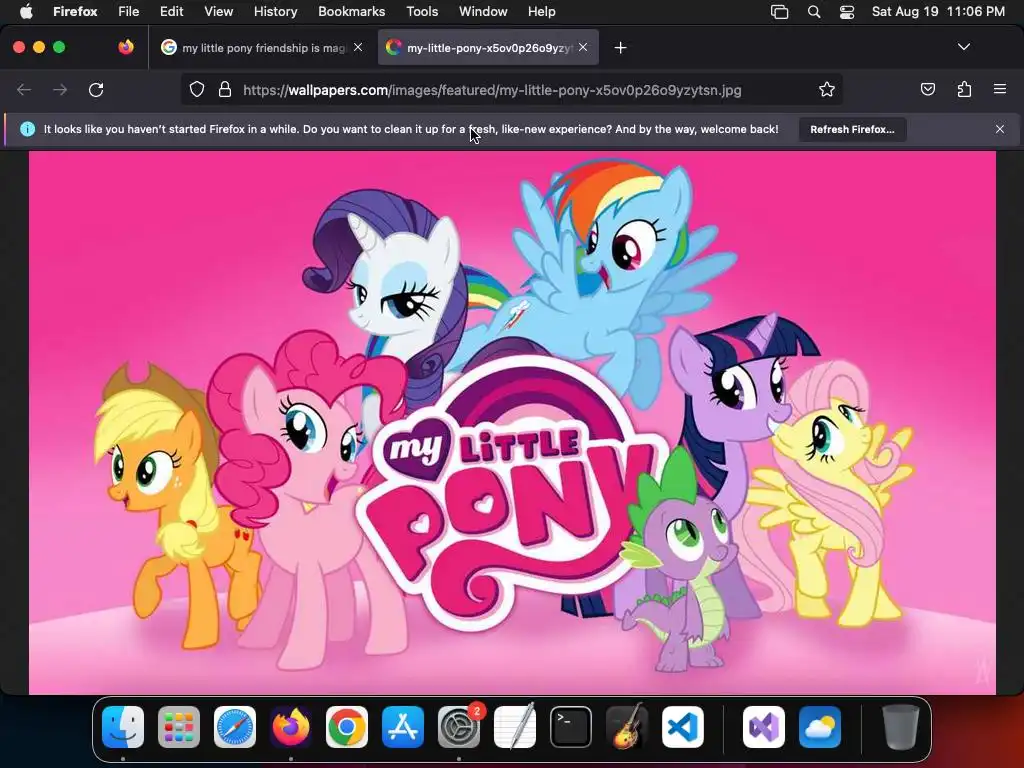Image resolution: width=1024 pixels, height=768 pixels.
Task: Open a new tab with plus button
Action: click(x=620, y=48)
